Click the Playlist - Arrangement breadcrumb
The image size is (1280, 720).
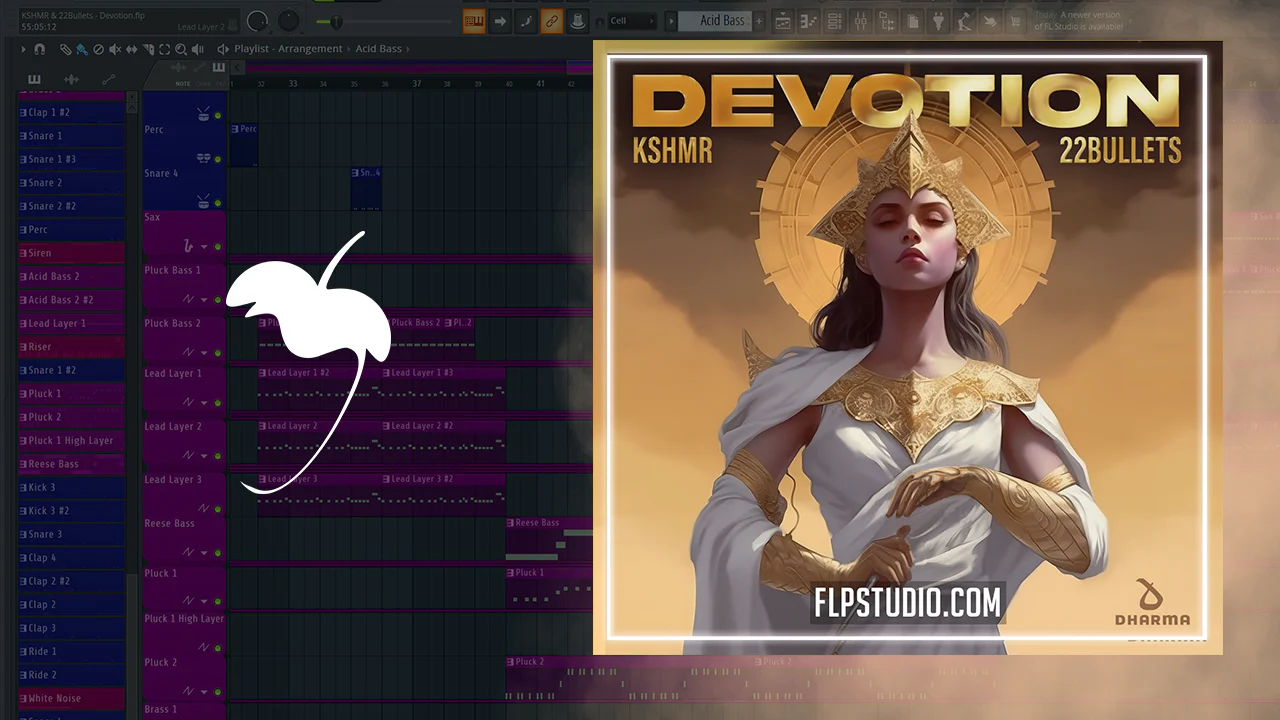(288, 49)
